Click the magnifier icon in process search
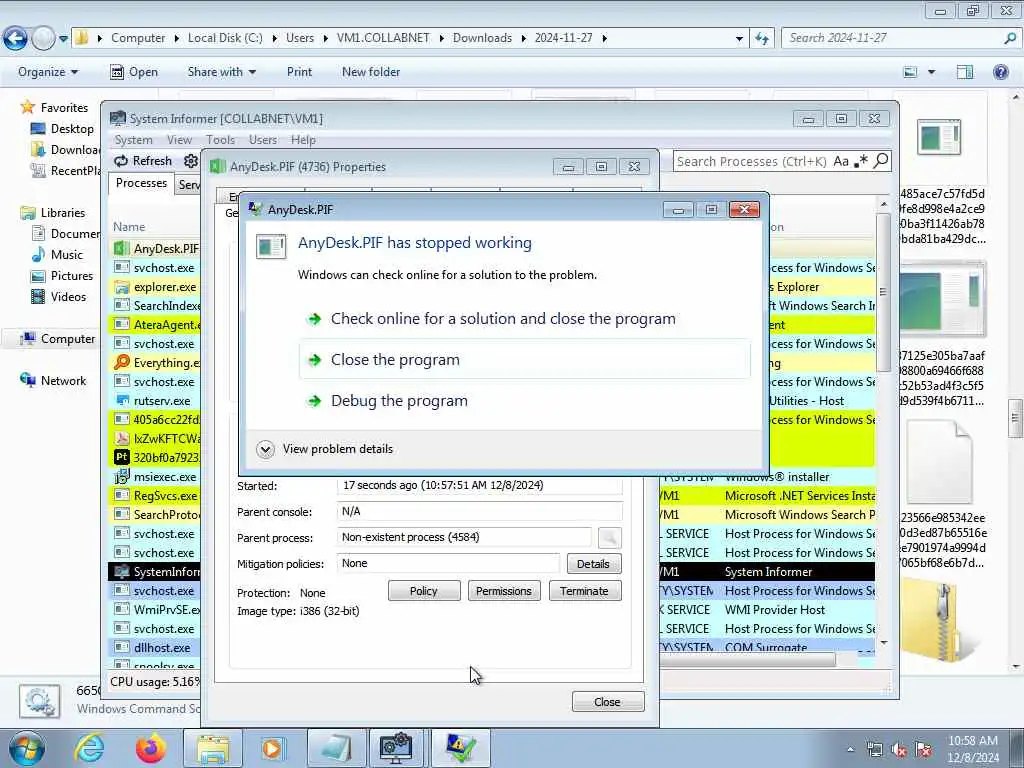 coord(881,161)
